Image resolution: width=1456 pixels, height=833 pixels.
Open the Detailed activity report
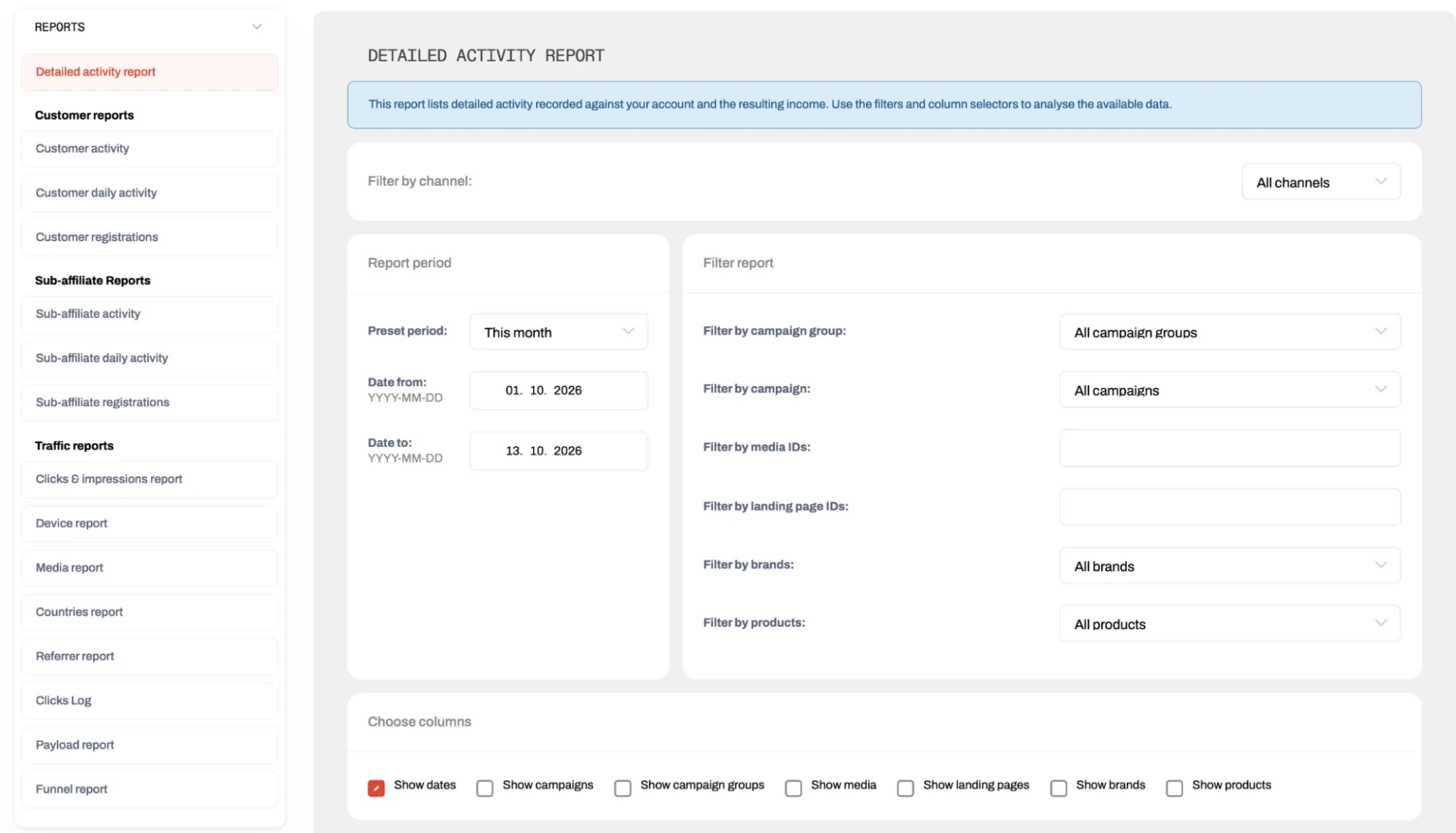pyautogui.click(x=149, y=72)
